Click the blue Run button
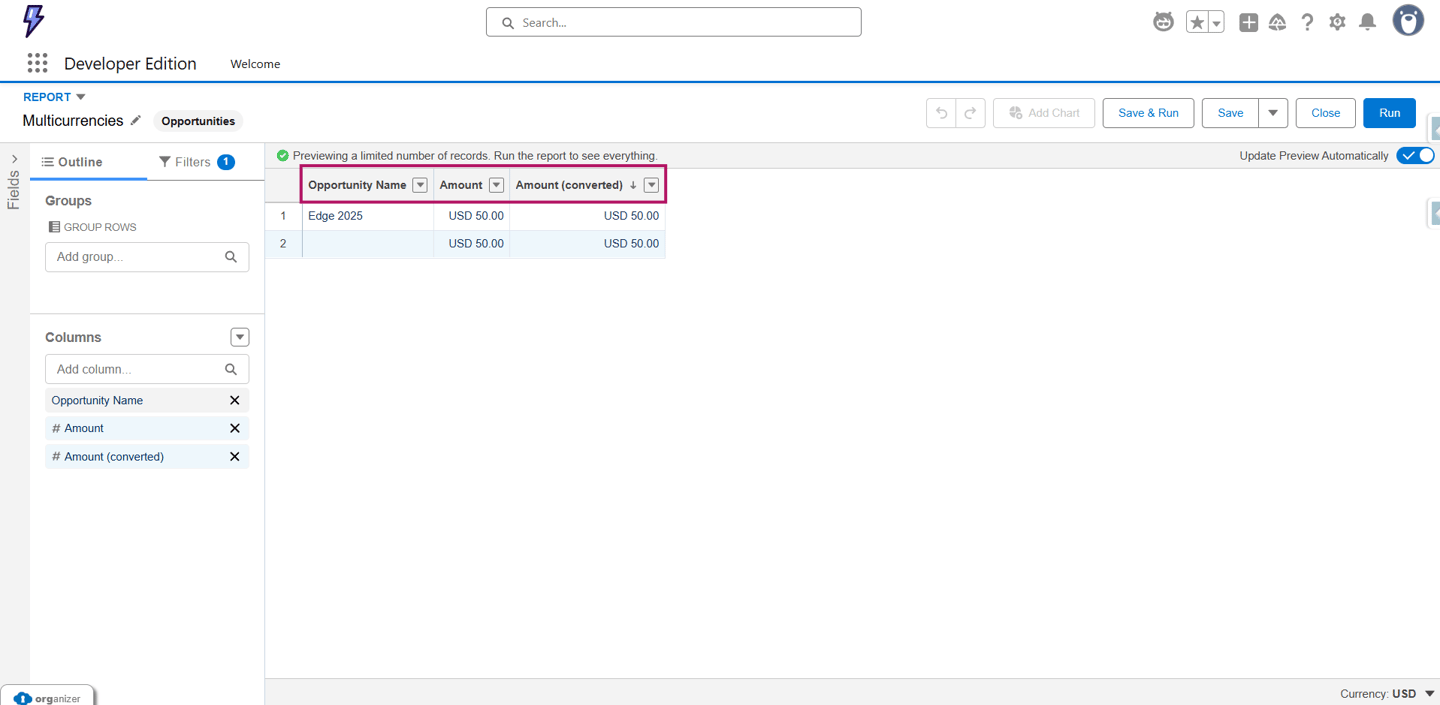Screen dimensions: 1440x705 [1389, 113]
